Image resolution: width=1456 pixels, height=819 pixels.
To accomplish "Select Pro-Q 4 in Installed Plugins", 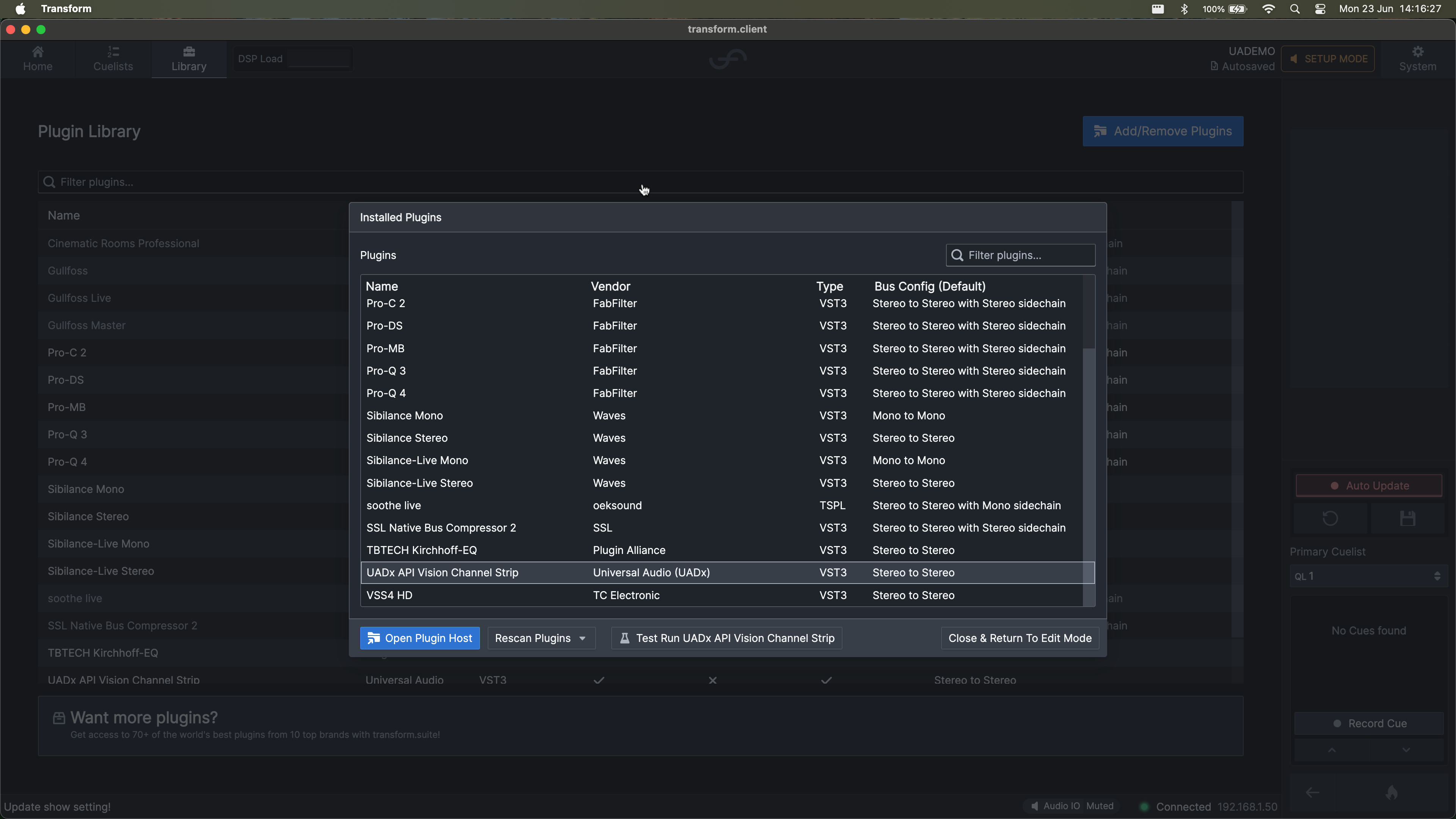I will tap(722, 393).
